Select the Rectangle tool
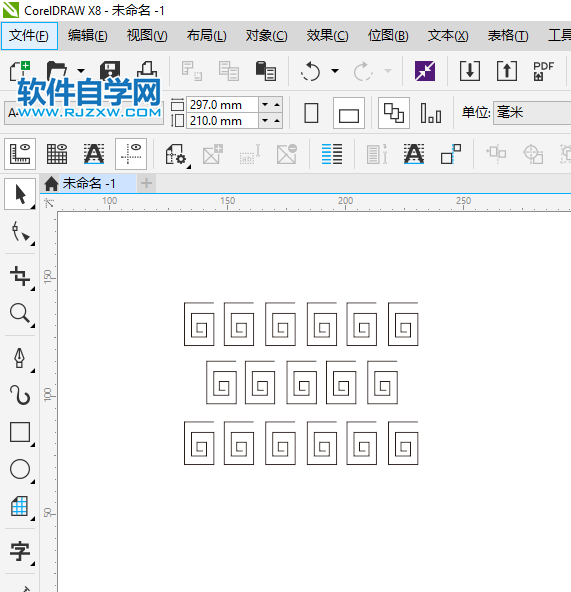Screen dimensions: 571x592 click(x=20, y=432)
